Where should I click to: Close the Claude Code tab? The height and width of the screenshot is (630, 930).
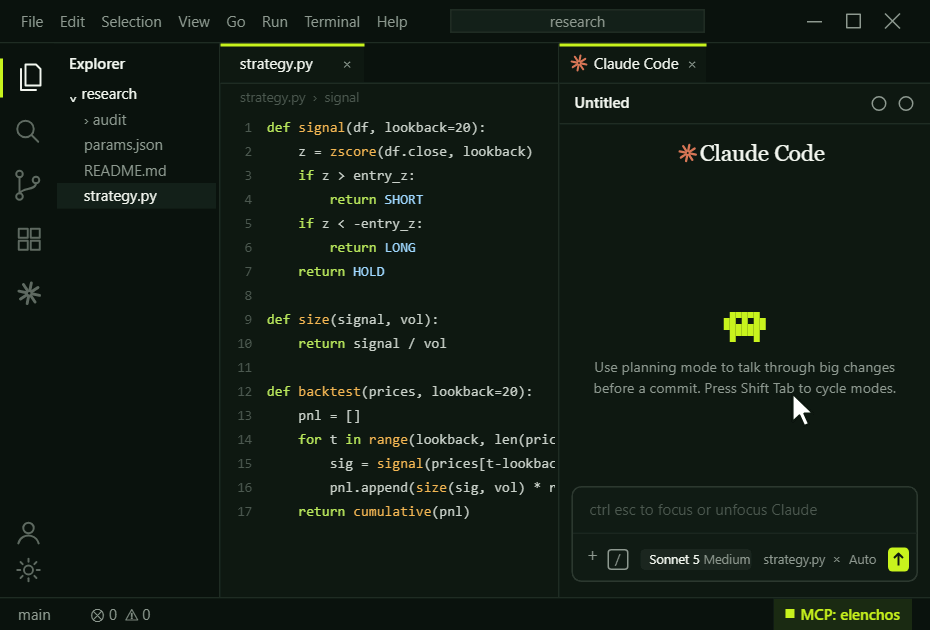[x=692, y=64]
